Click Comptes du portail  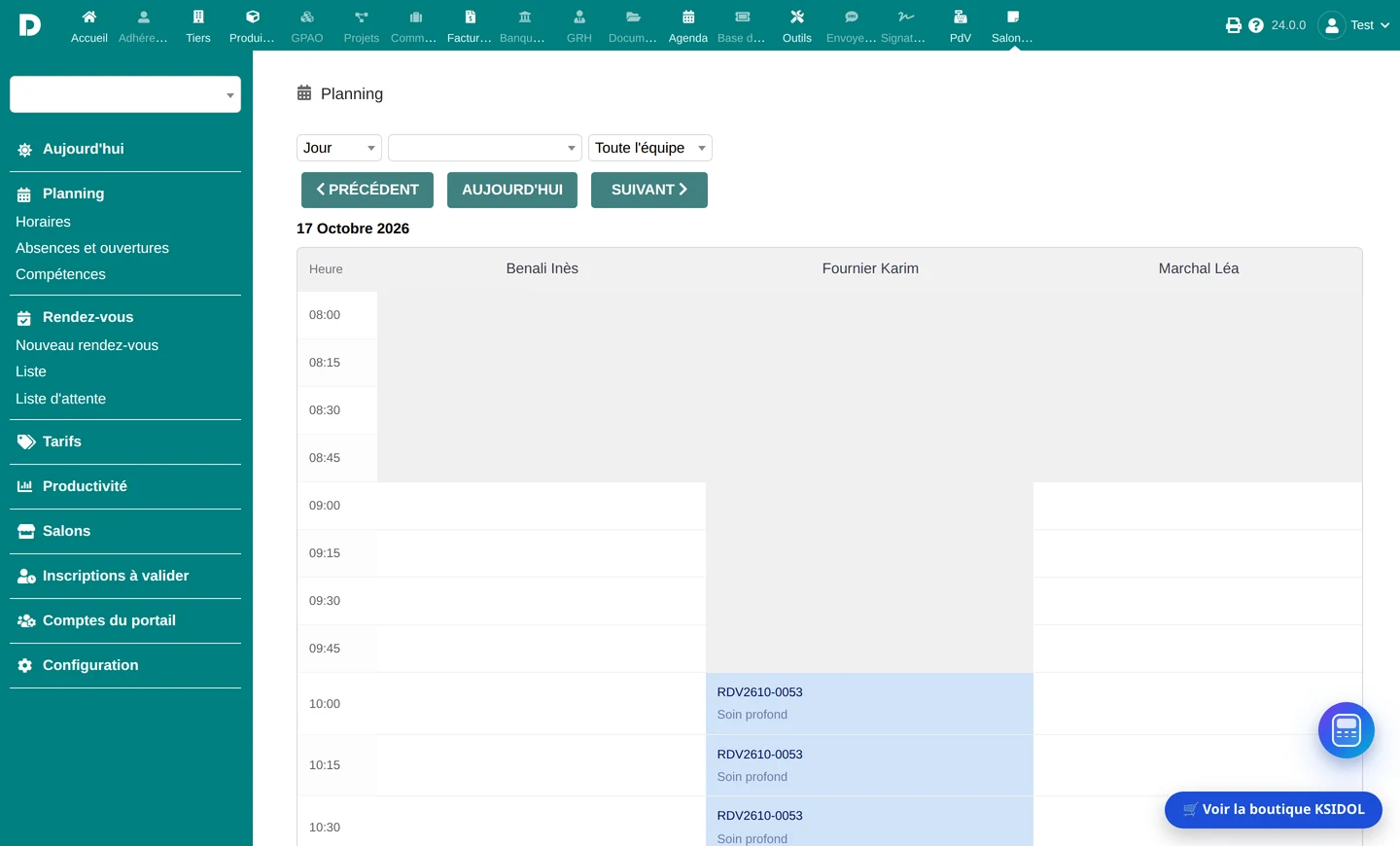(x=109, y=620)
